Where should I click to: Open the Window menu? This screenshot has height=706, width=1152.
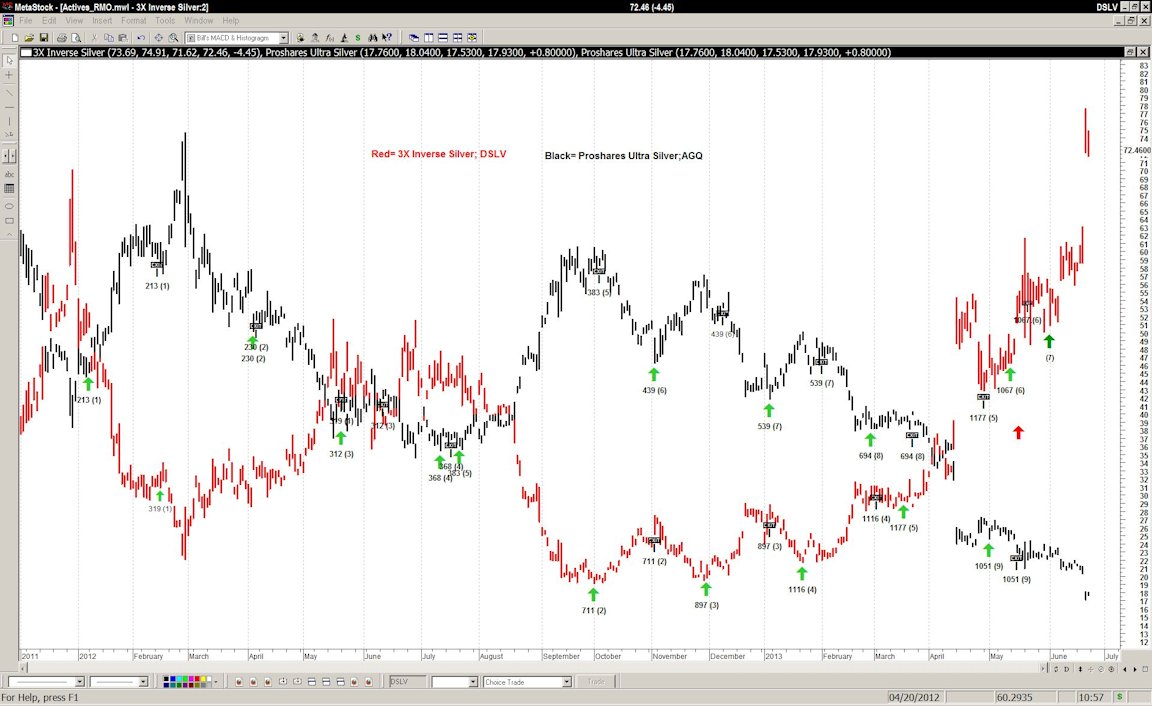[199, 21]
